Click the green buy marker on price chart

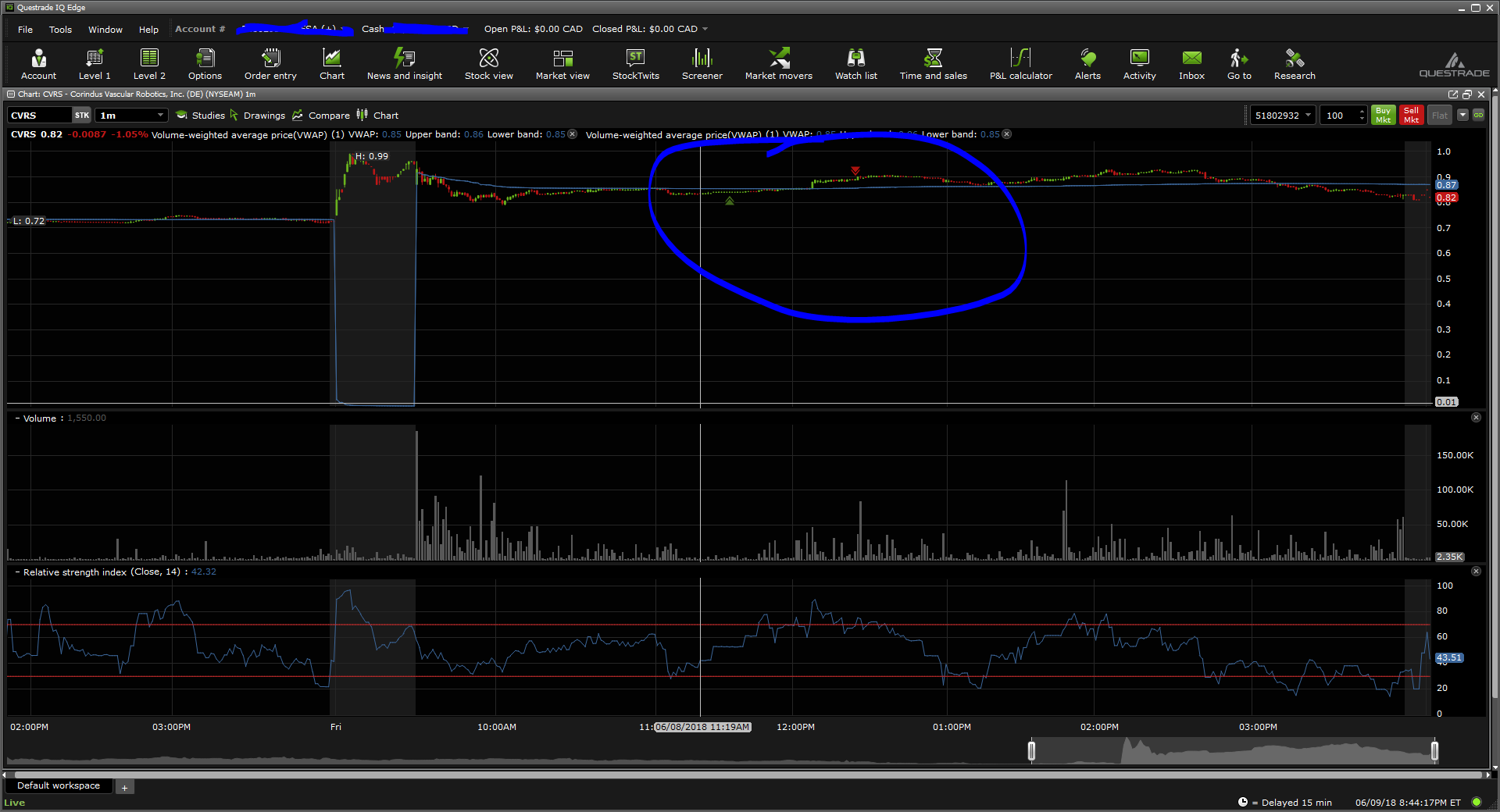pos(730,201)
